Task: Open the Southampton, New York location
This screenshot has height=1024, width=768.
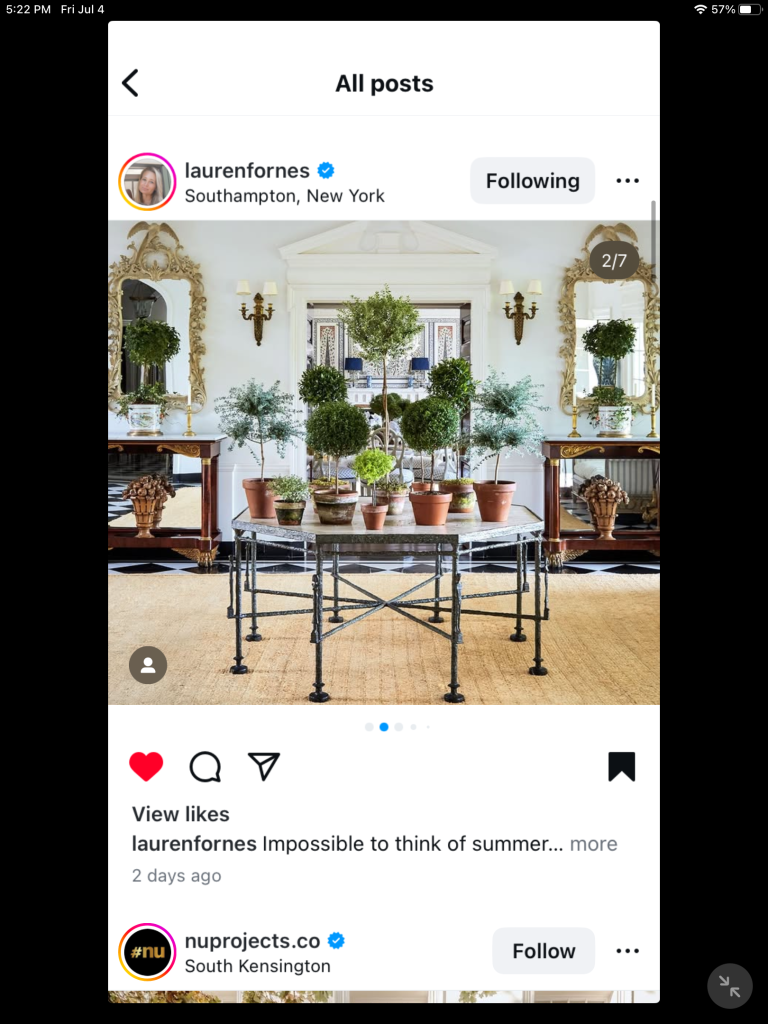Action: [x=284, y=196]
